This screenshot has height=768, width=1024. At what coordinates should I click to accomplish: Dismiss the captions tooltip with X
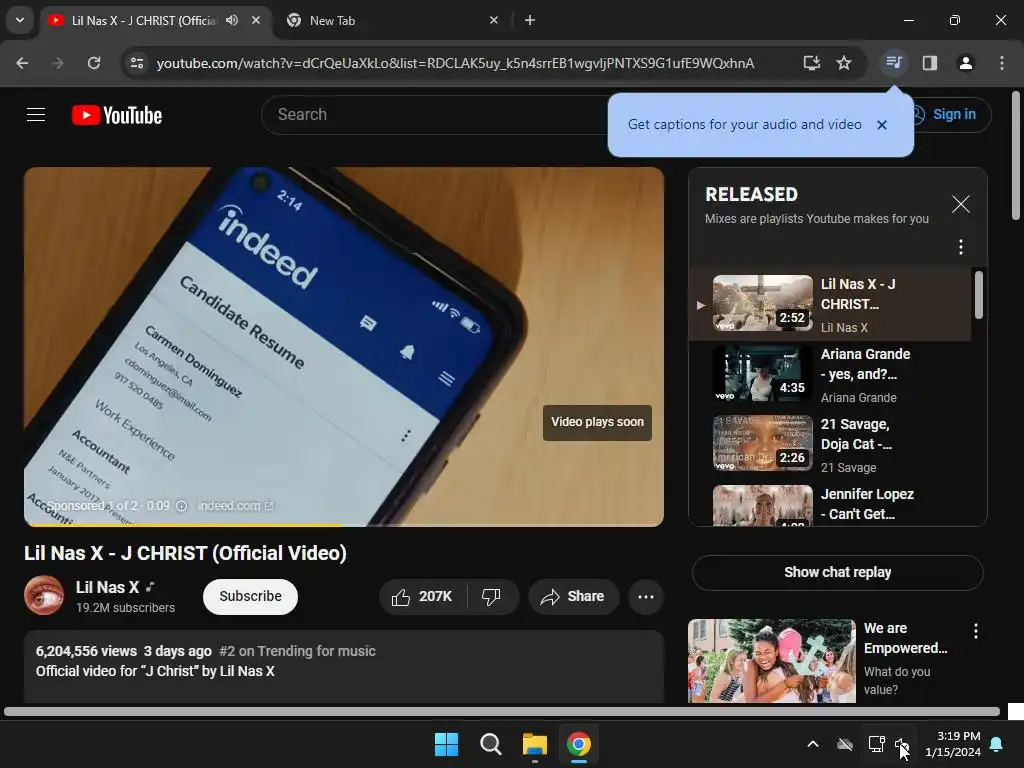tap(882, 125)
